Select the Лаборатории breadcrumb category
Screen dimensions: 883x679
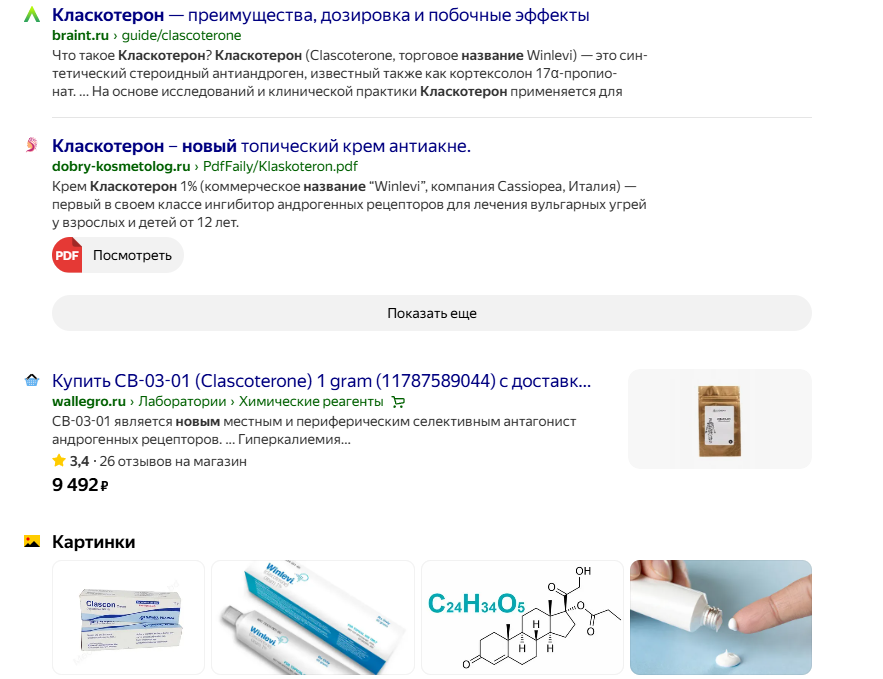pos(182,401)
